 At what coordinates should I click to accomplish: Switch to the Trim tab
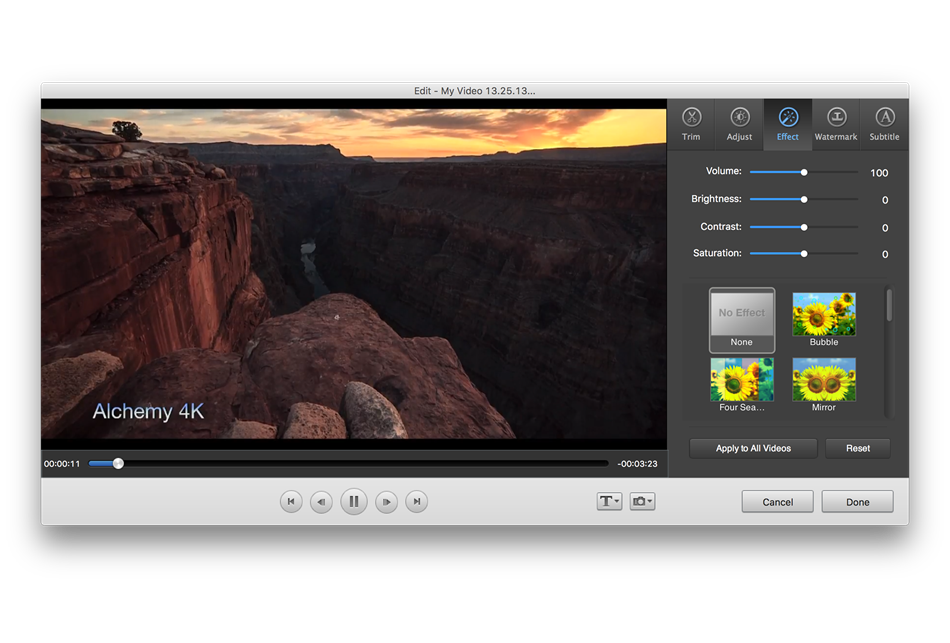(x=691, y=122)
